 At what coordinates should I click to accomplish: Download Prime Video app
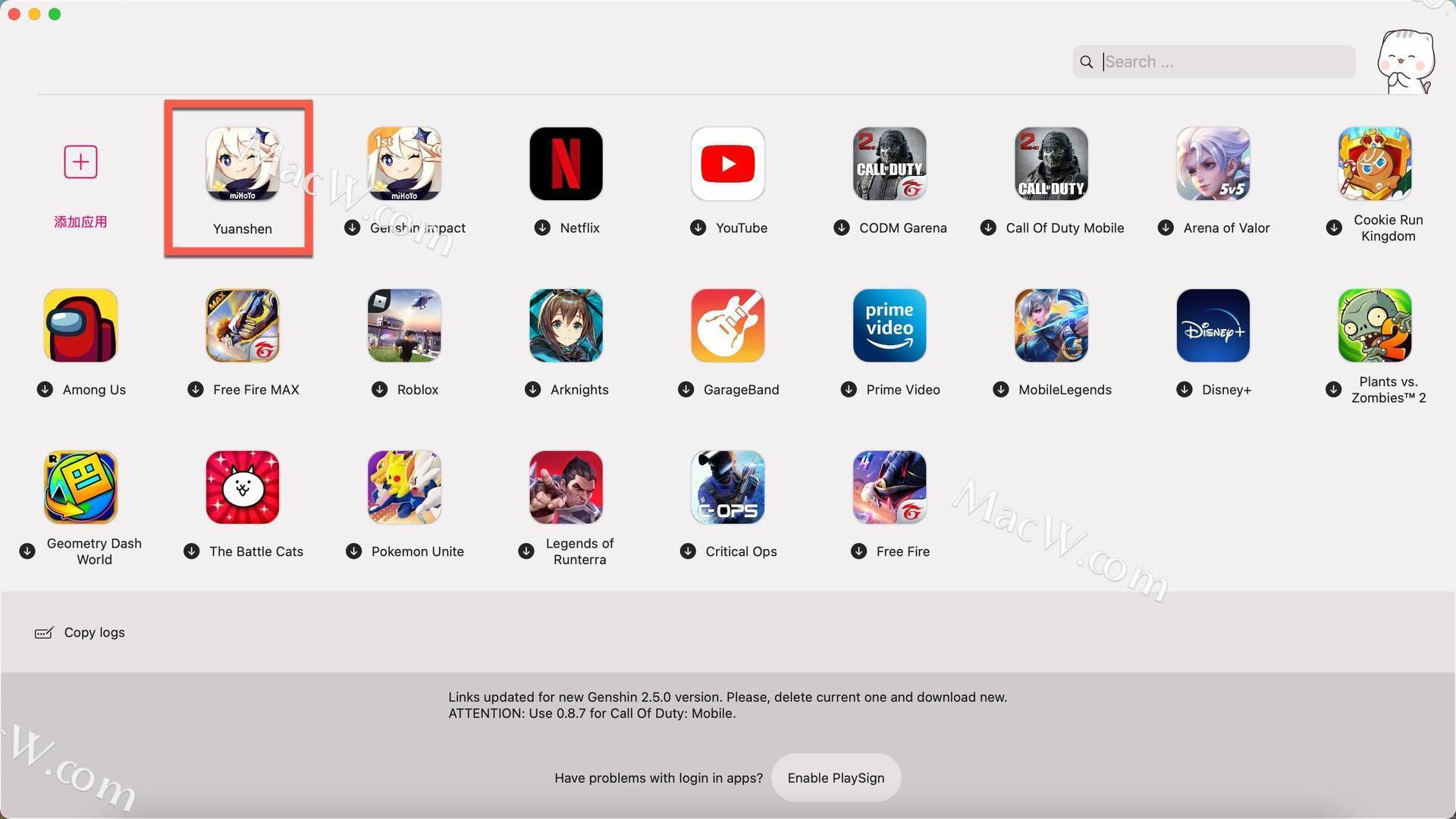848,390
